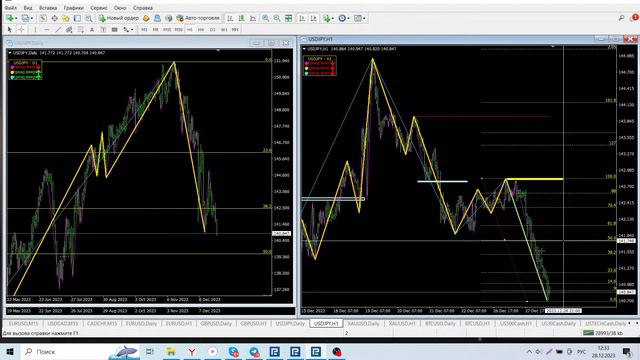640x360 pixels.
Task: Click the search magnifier at top right
Action: 621,18
